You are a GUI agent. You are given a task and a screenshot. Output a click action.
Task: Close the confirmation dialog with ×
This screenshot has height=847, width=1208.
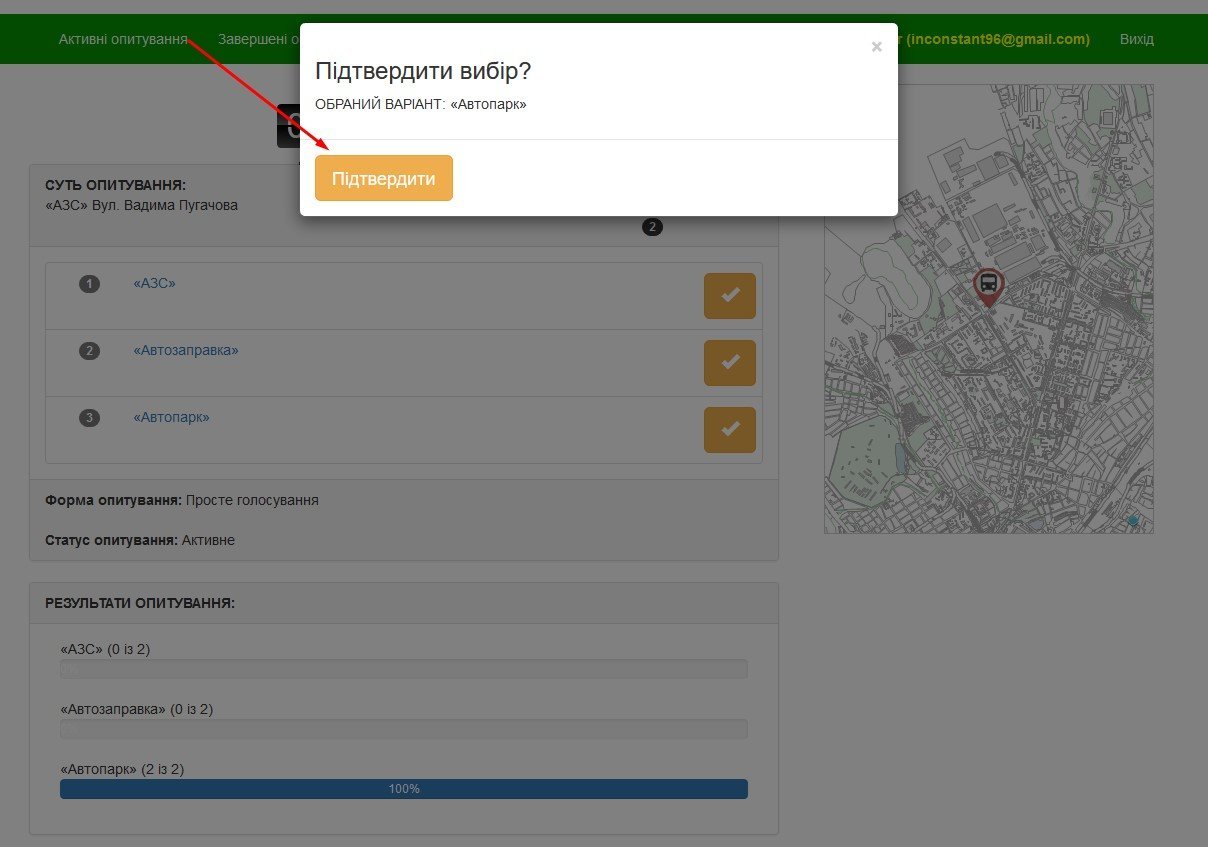[x=876, y=47]
